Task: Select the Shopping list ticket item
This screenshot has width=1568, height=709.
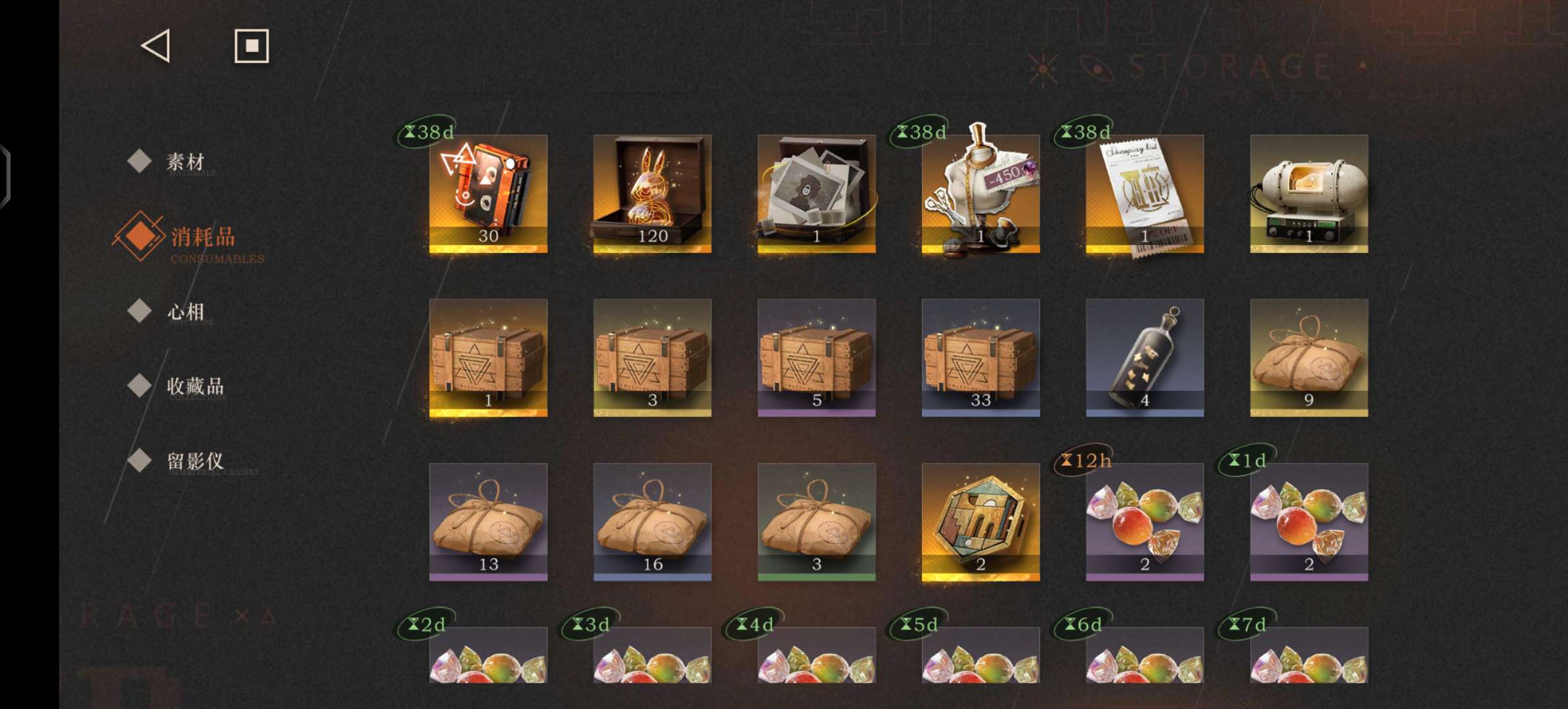Action: (1144, 194)
